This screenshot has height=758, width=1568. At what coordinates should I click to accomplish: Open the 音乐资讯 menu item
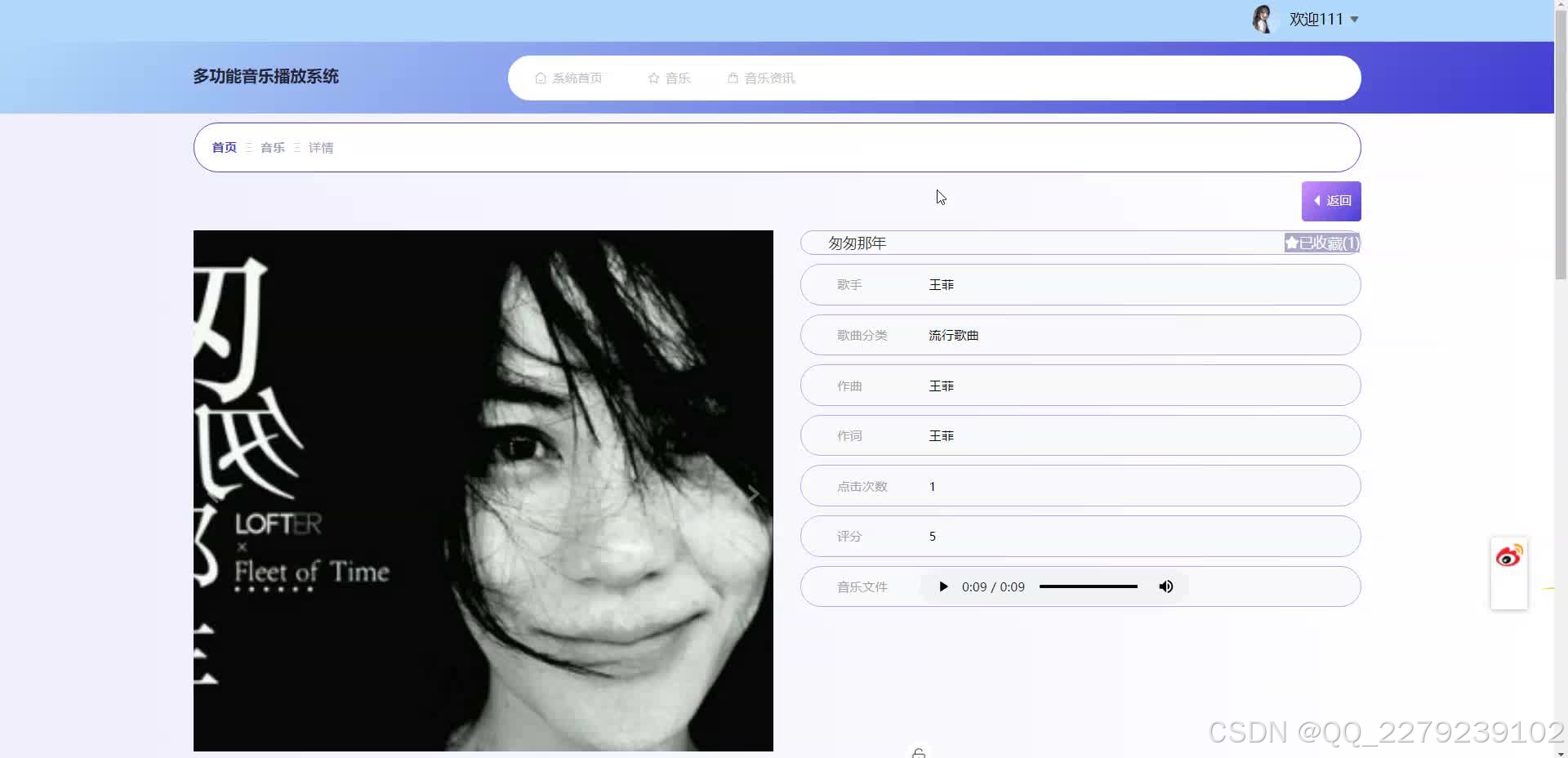761,78
